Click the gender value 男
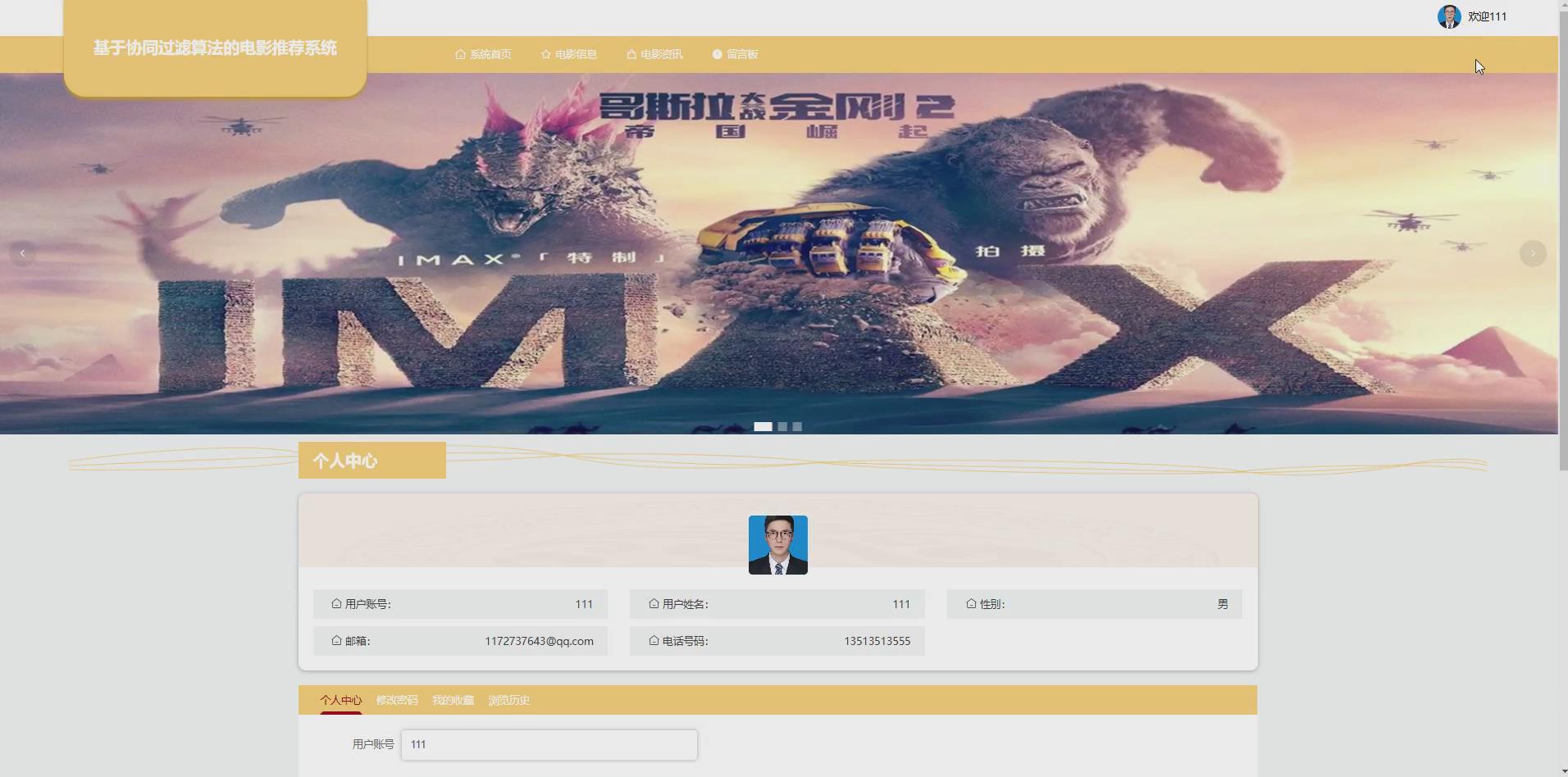Viewport: 1568px width, 777px height. (x=1223, y=604)
